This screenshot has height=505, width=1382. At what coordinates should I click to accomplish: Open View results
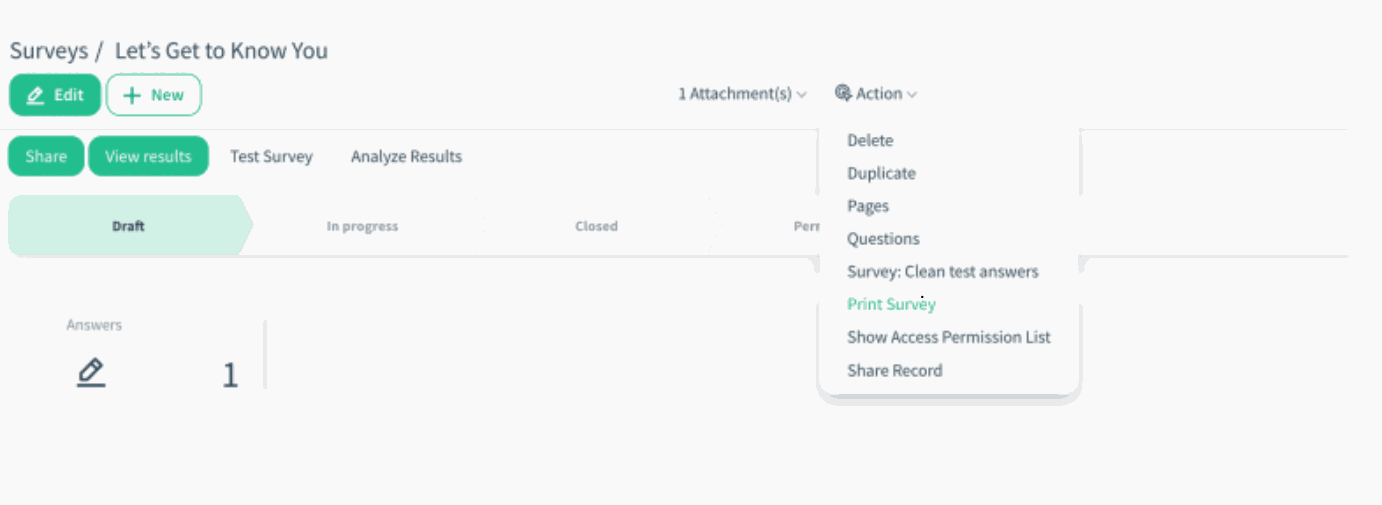(x=148, y=156)
